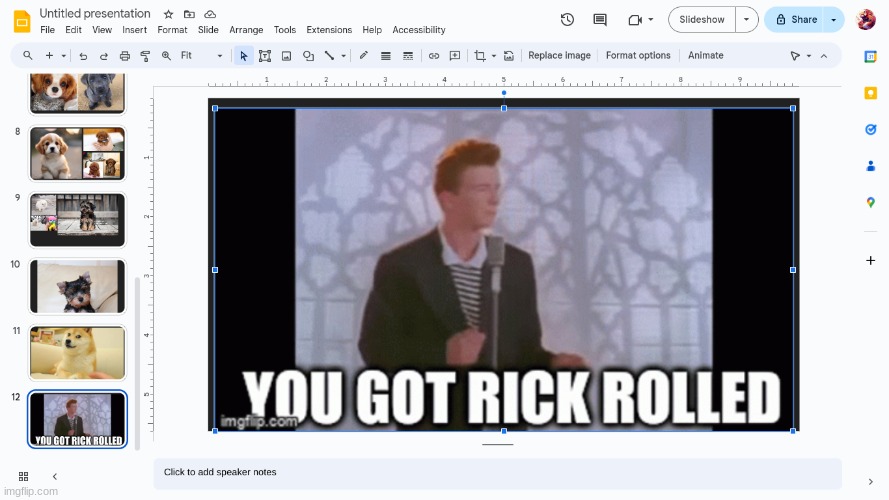The image size is (889, 500).
Task: Insert a text box
Action: click(265, 56)
